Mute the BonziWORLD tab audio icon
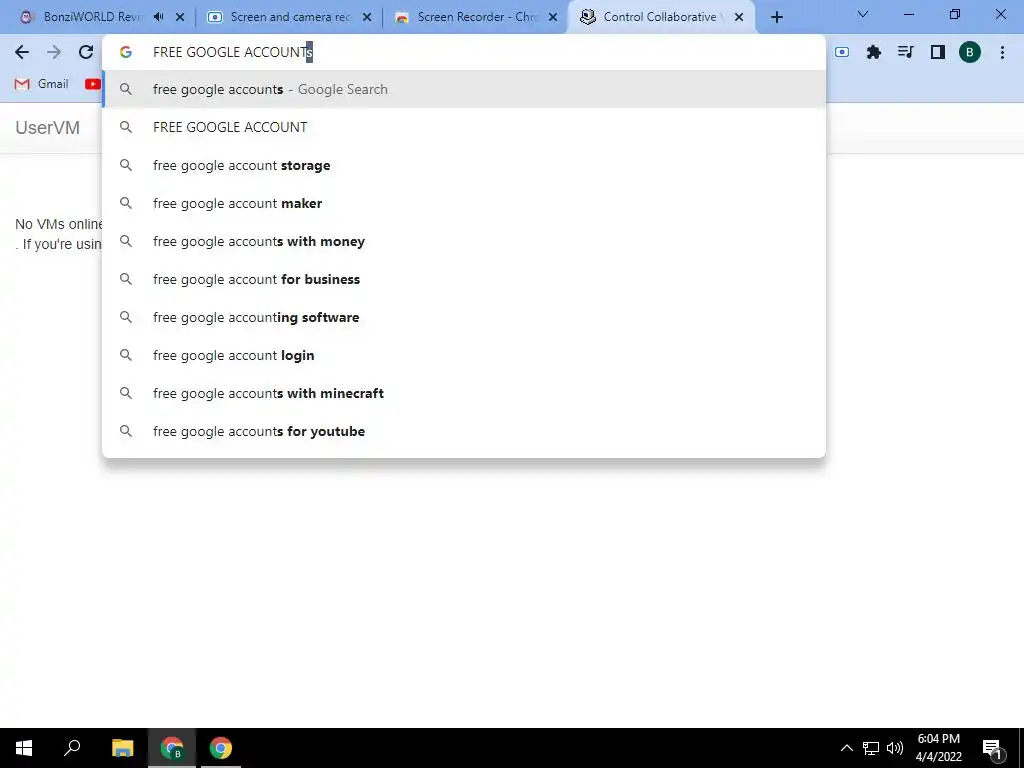 (158, 17)
